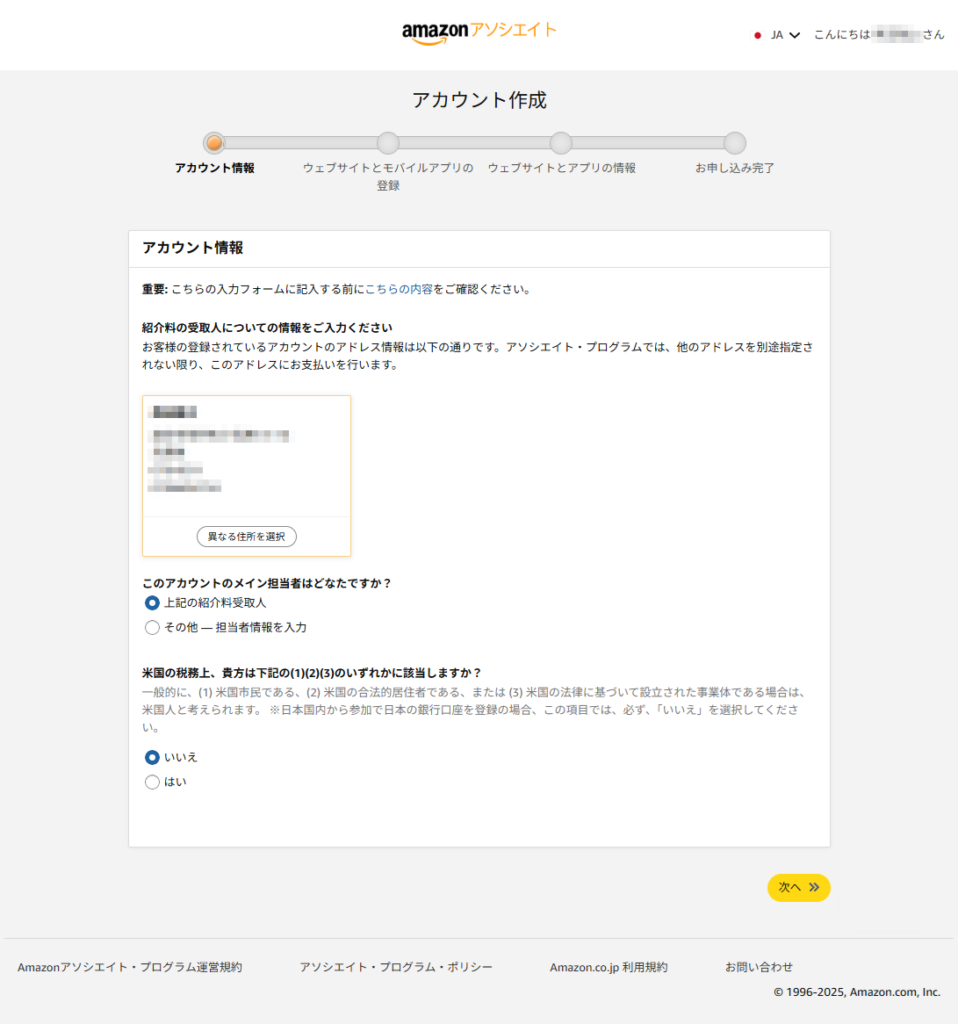Open the お問い合わせ footer link
This screenshot has width=958, height=1024.
point(759,967)
